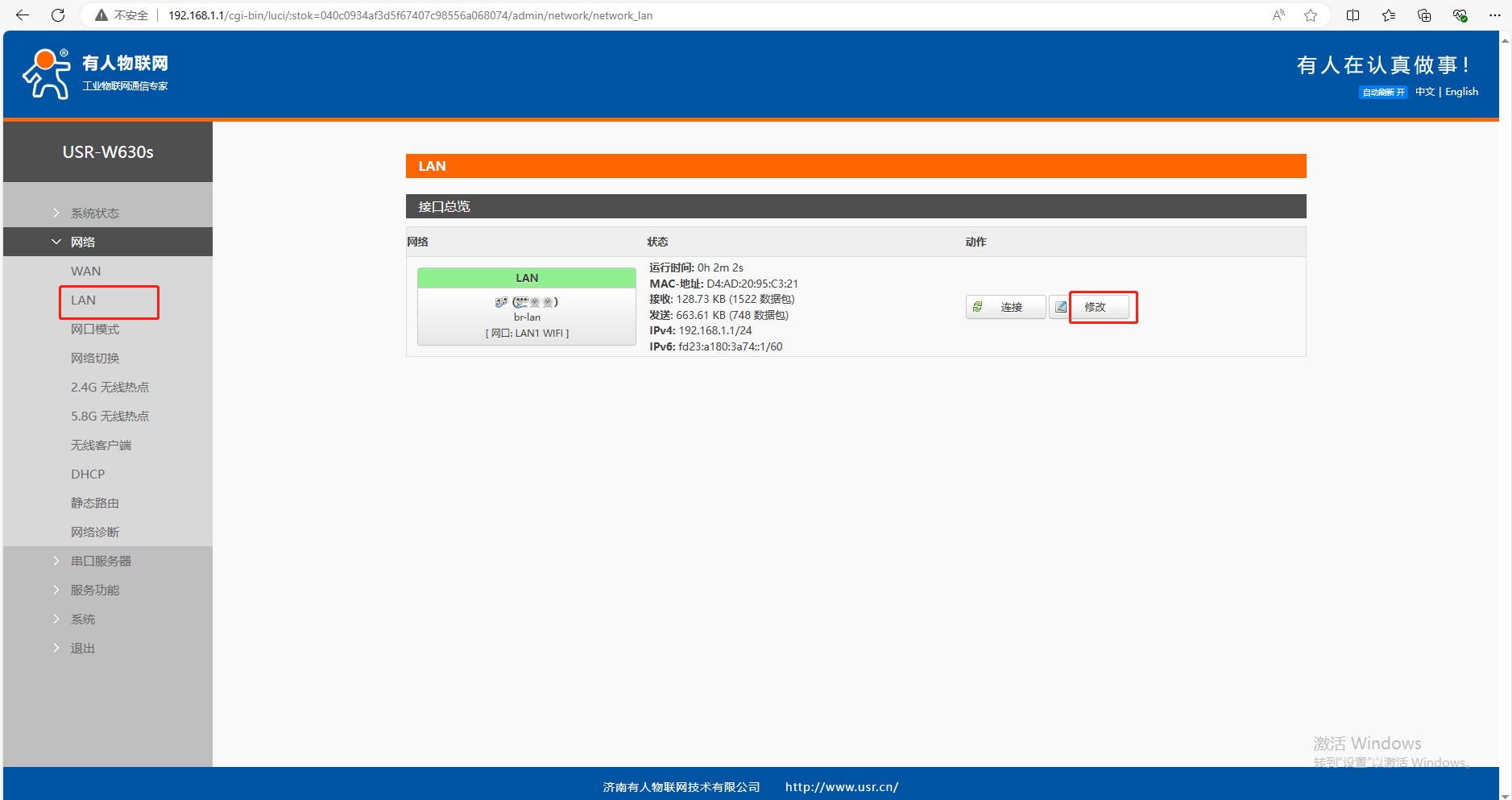Click the browser back arrow icon
1512x800 pixels.
click(x=23, y=15)
